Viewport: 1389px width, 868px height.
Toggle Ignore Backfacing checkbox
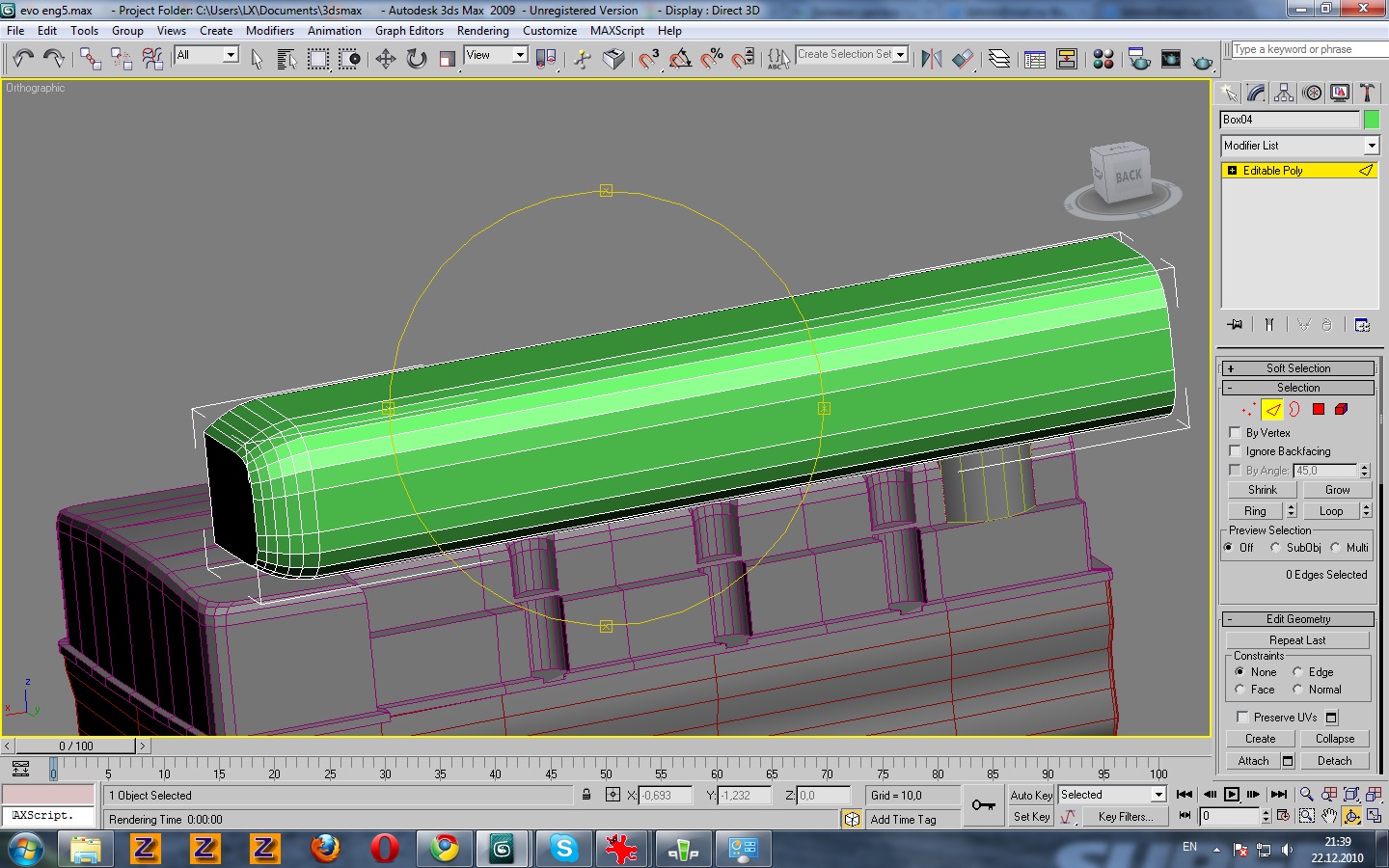pyautogui.click(x=1236, y=451)
